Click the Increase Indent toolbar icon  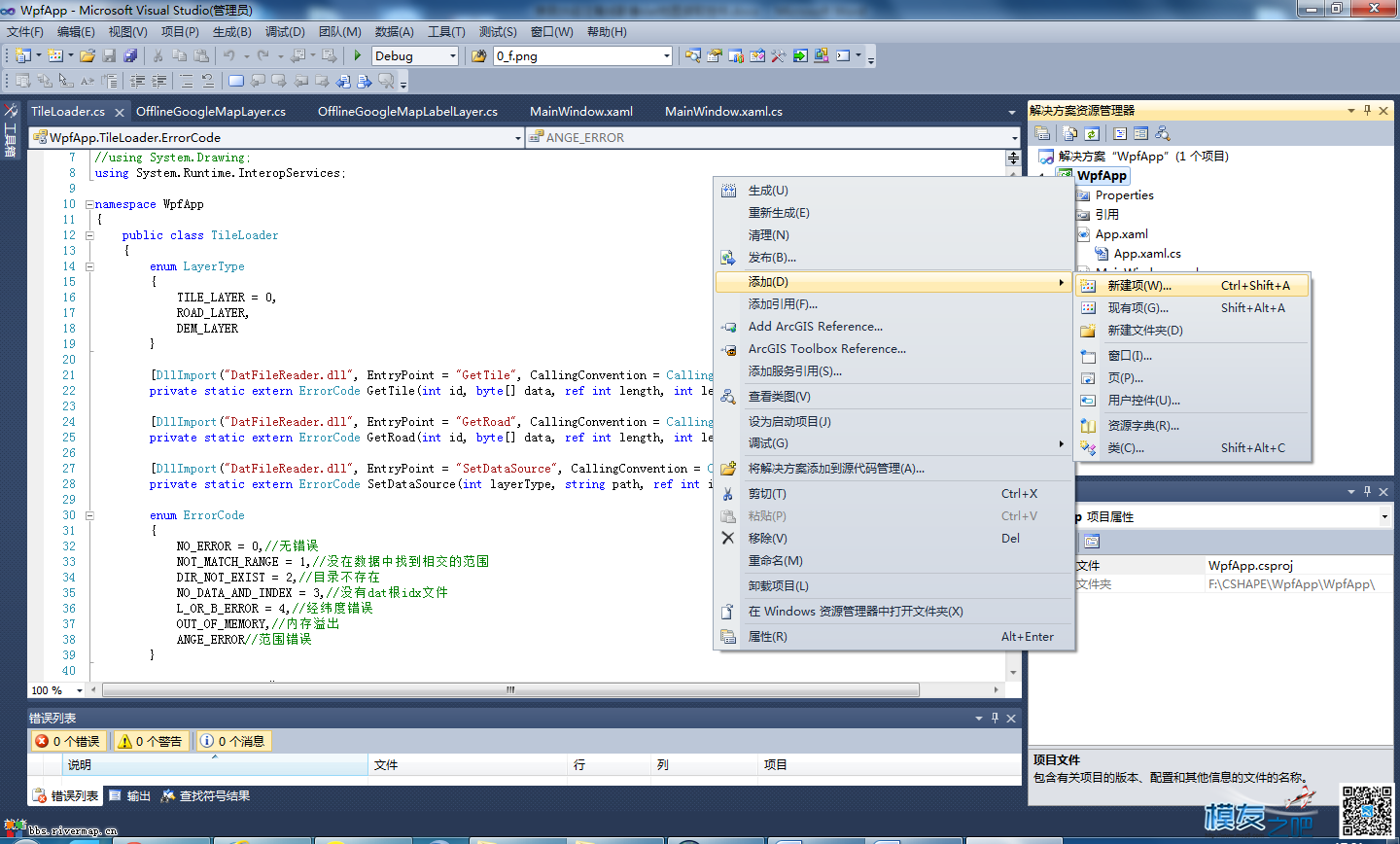pyautogui.click(x=159, y=81)
